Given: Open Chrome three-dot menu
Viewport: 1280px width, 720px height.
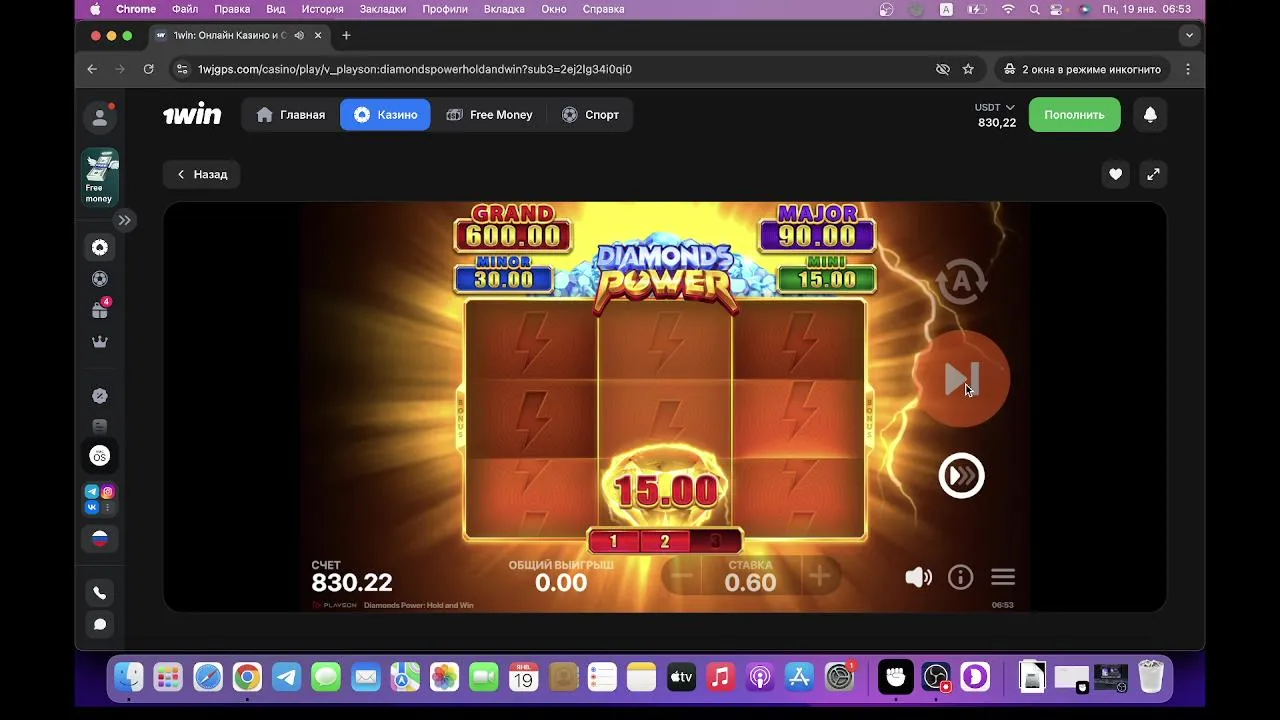Looking at the screenshot, I should click(1188, 69).
